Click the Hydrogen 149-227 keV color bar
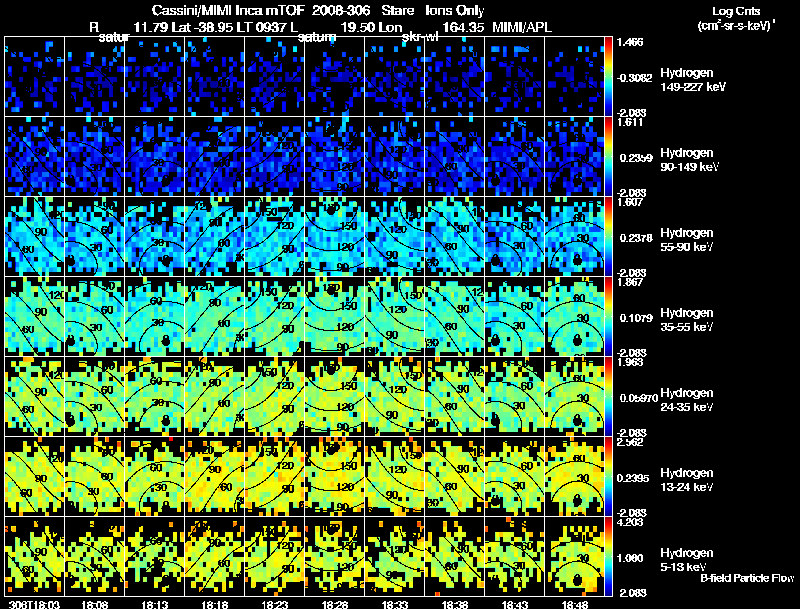The width and height of the screenshot is (800, 609). pos(609,76)
